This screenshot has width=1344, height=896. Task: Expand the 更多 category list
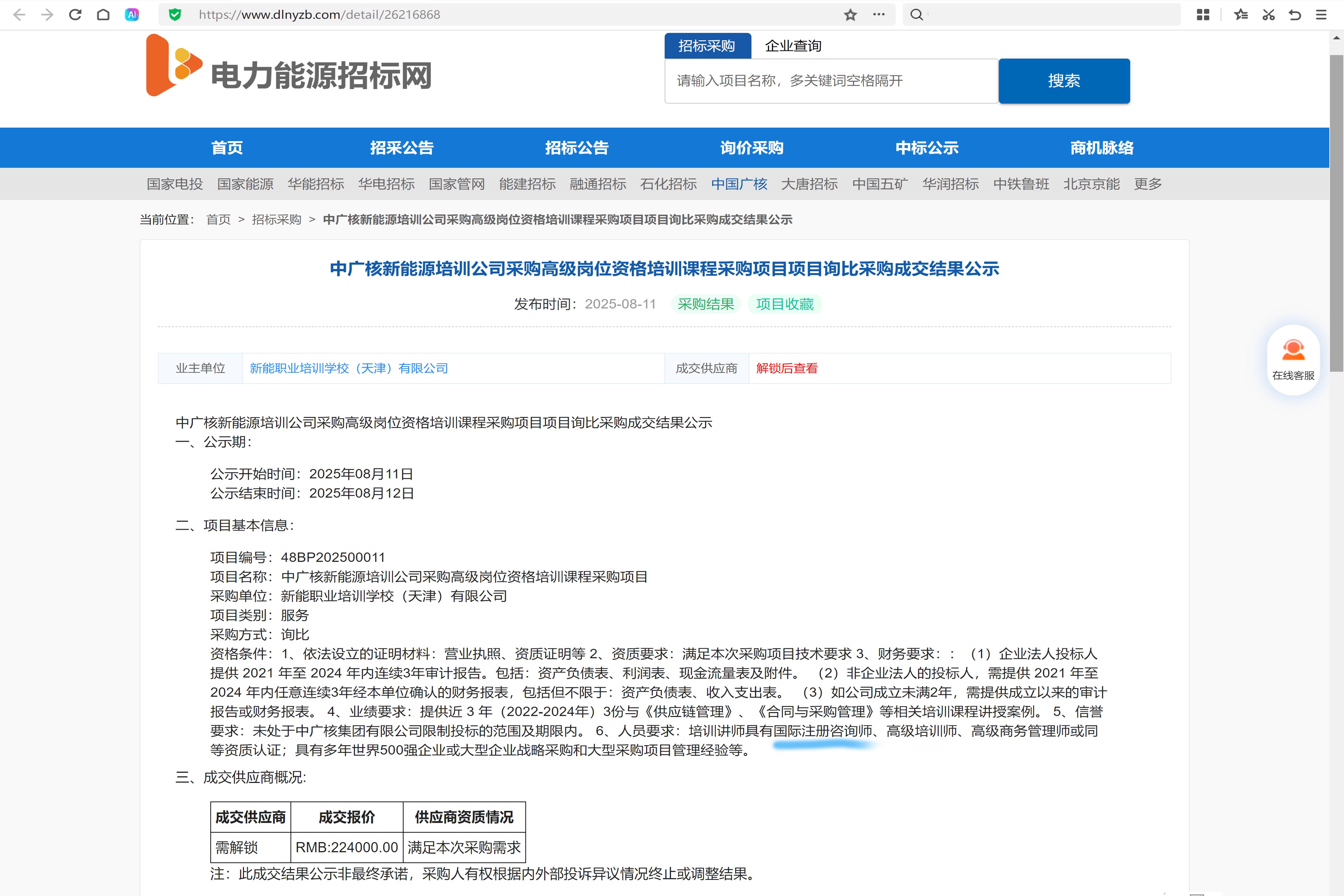1147,184
